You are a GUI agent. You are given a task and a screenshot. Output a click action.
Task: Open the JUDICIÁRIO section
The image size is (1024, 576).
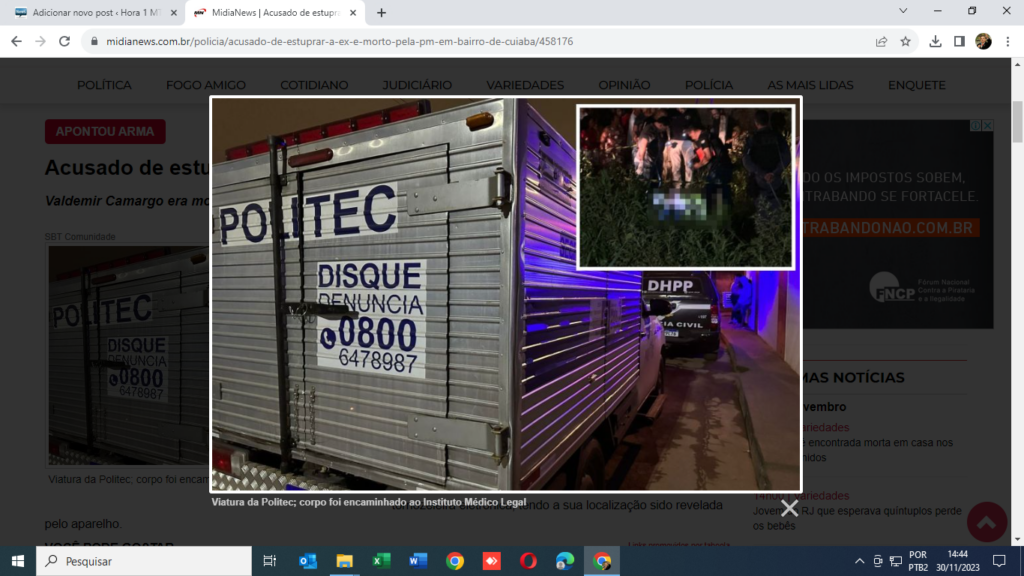tap(417, 85)
